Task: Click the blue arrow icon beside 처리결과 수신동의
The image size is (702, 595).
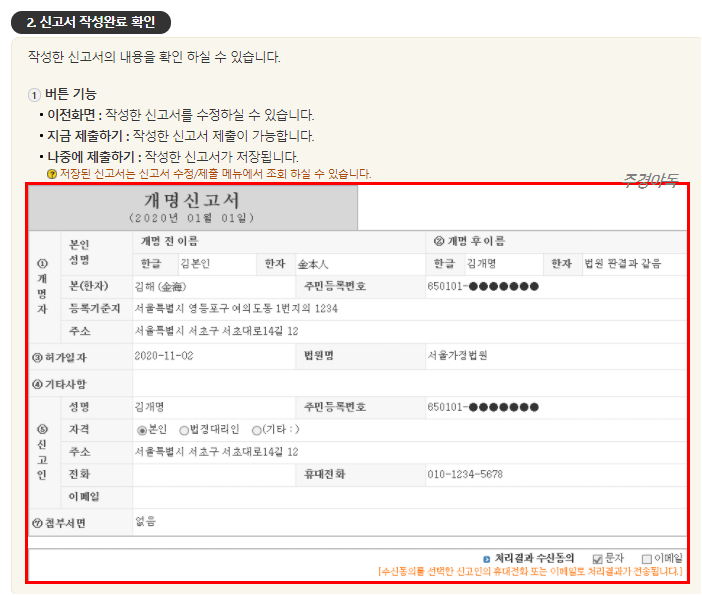Action: tap(487, 559)
